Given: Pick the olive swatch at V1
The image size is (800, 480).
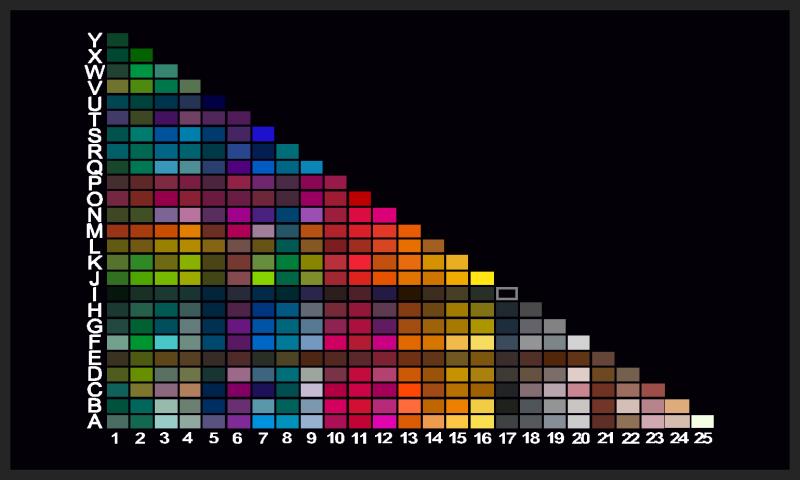Looking at the screenshot, I should point(117,86).
